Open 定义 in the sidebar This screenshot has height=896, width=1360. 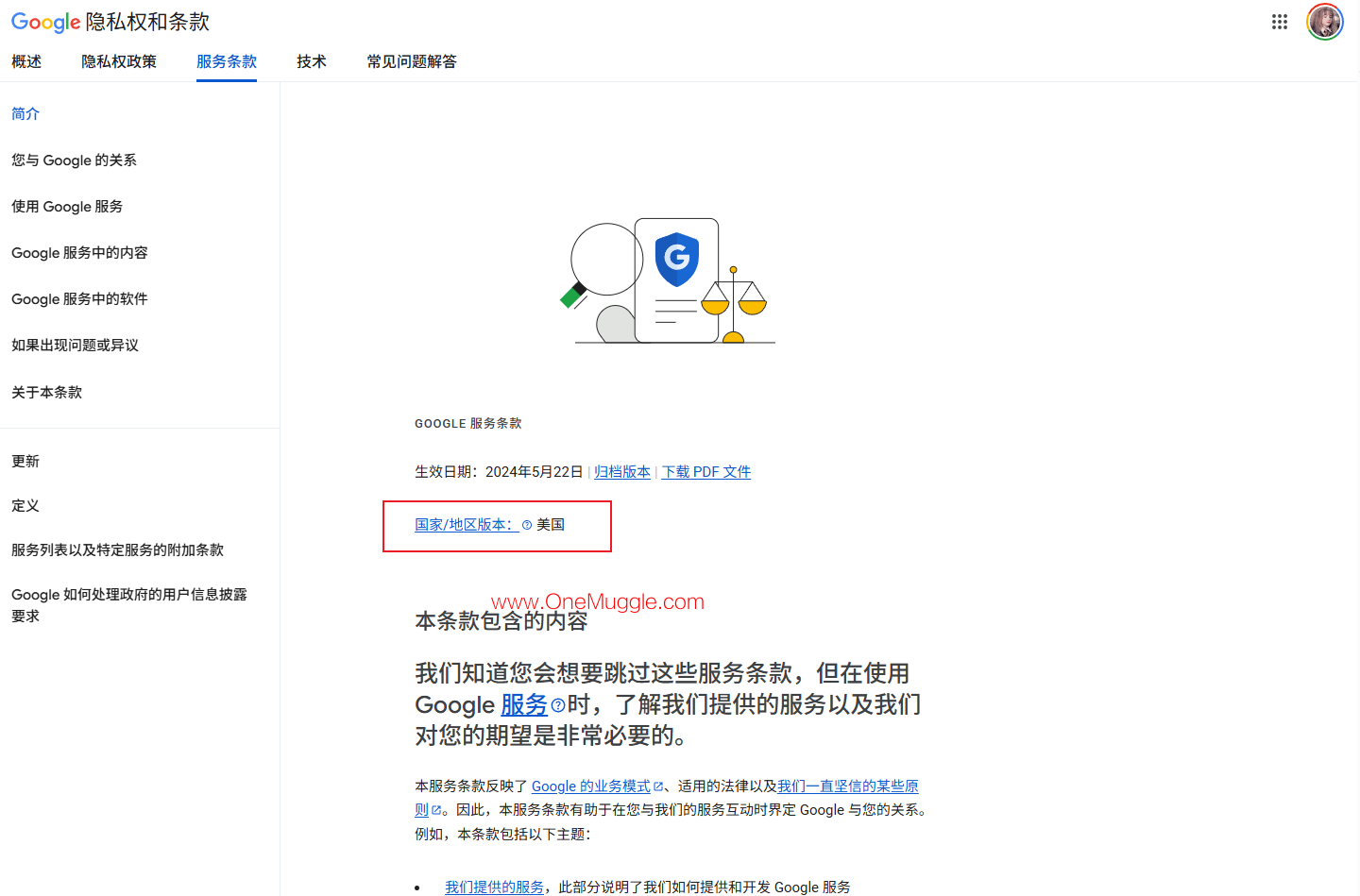point(25,506)
